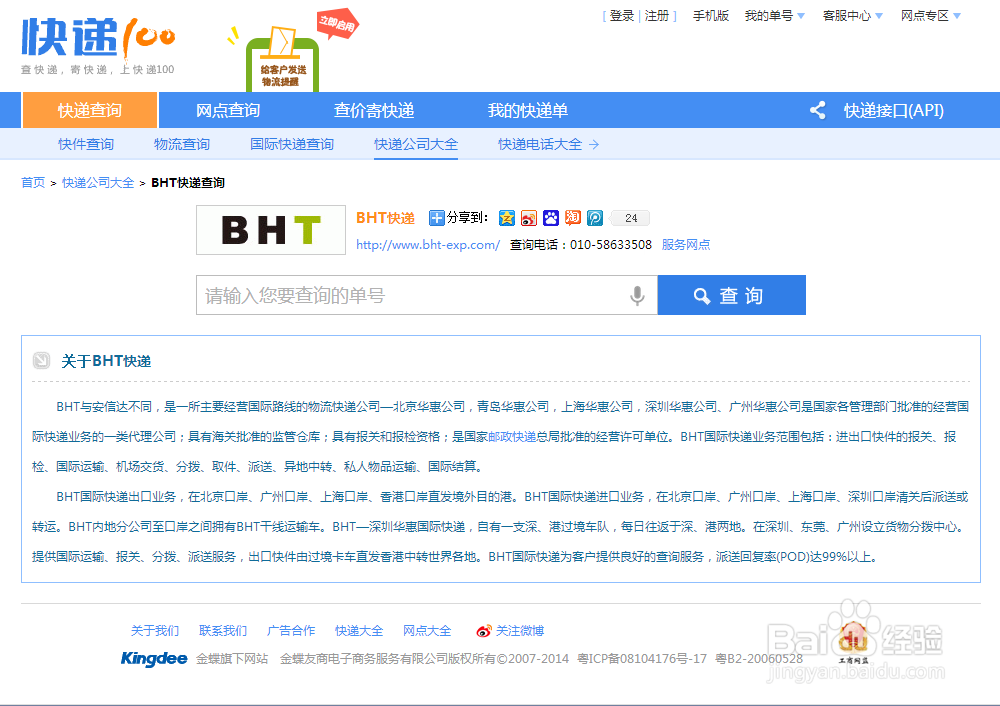Select the 快递公司大全 sub-tab

(x=416, y=144)
